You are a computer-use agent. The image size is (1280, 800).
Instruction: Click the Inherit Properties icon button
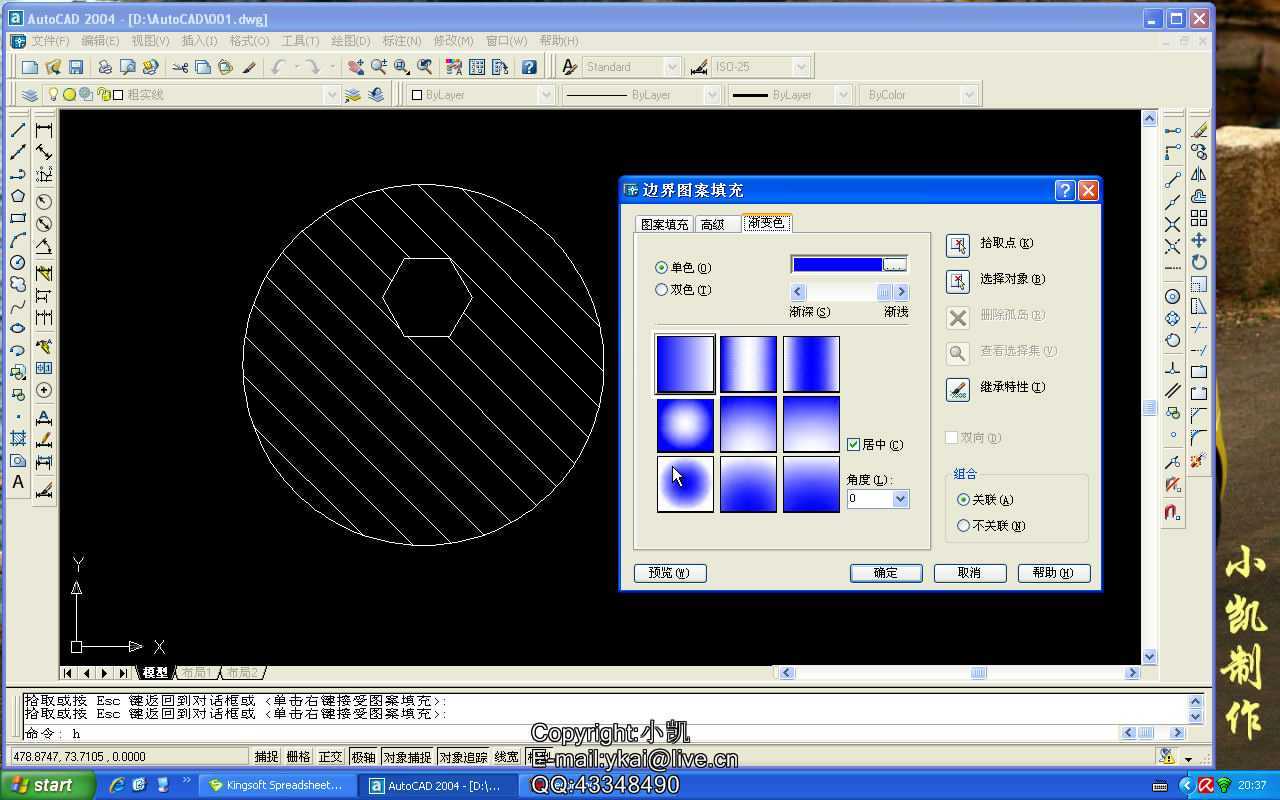(x=958, y=389)
